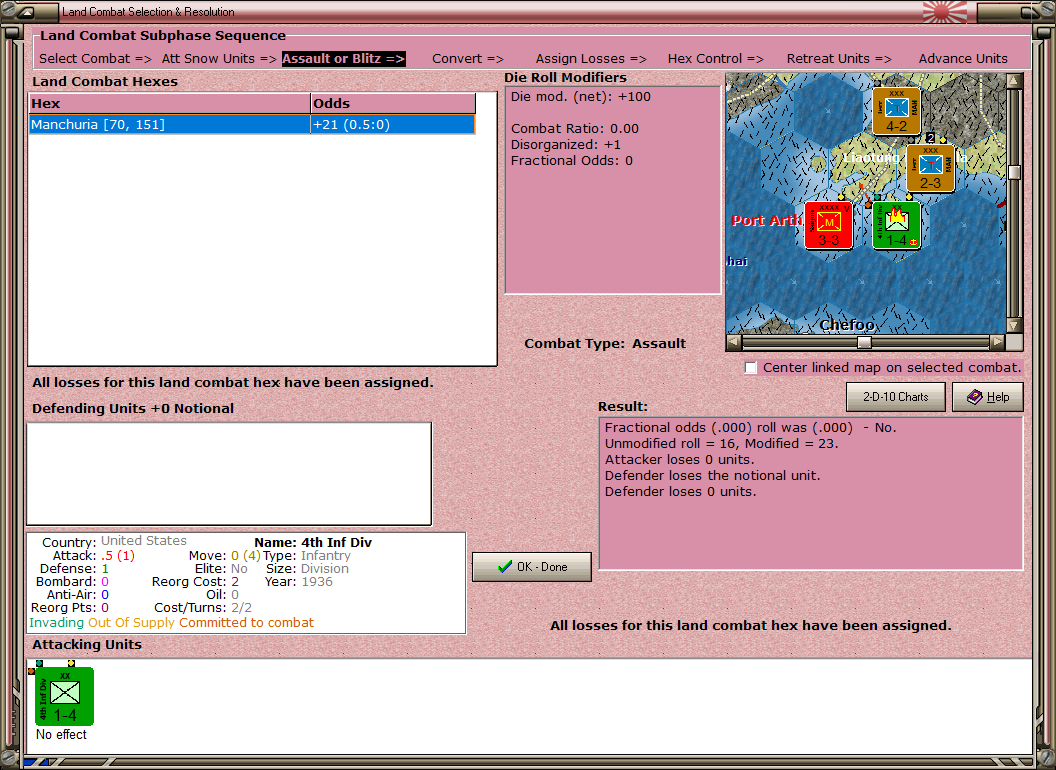Click Port Arthur label on map
This screenshot has width=1056, height=770.
[766, 220]
